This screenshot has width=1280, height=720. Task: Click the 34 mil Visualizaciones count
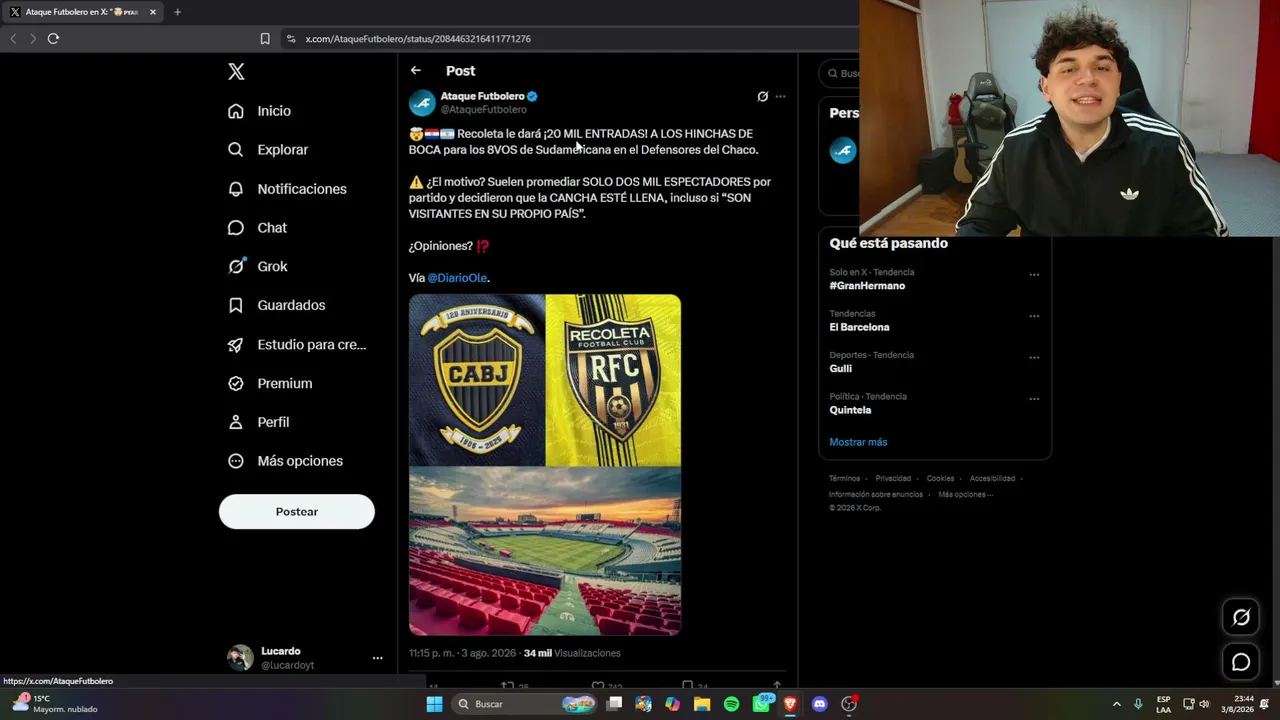point(572,653)
